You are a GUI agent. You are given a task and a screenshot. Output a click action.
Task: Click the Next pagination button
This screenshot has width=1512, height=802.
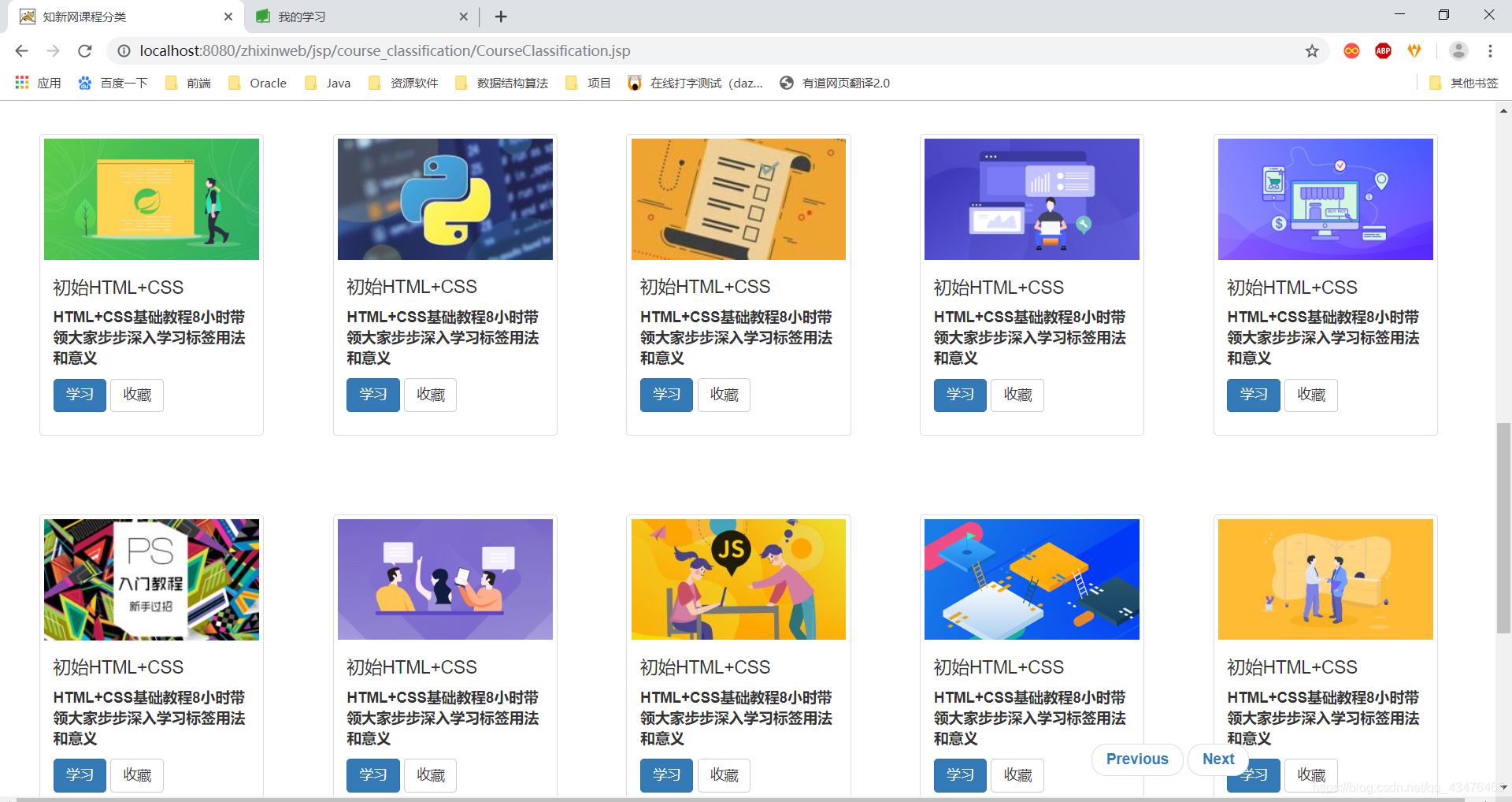(1217, 759)
